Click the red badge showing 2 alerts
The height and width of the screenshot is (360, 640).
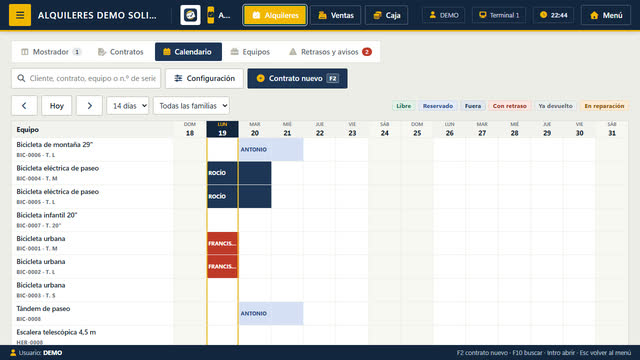(367, 52)
